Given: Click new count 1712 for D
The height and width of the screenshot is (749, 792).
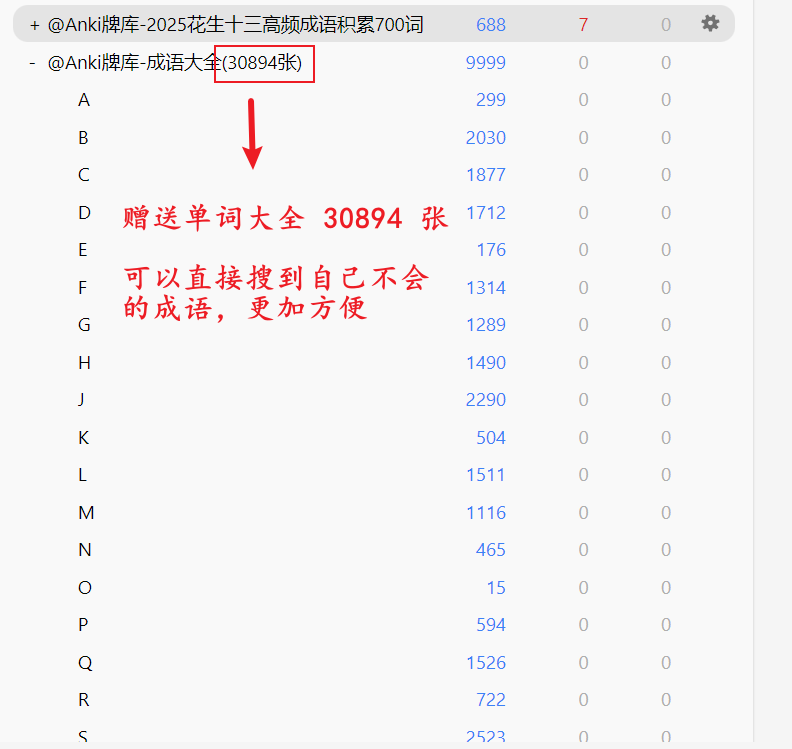Looking at the screenshot, I should (x=485, y=213).
